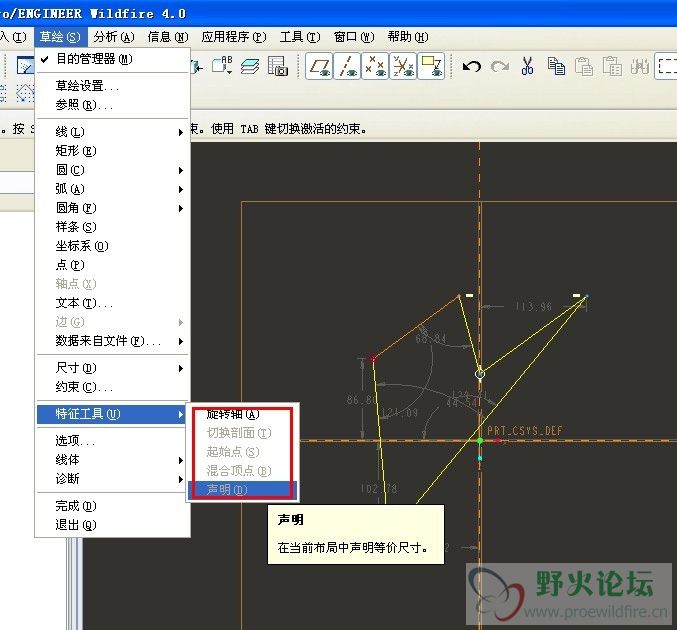Click the 86.80 dimension value
The width and height of the screenshot is (677, 630).
click(x=361, y=400)
